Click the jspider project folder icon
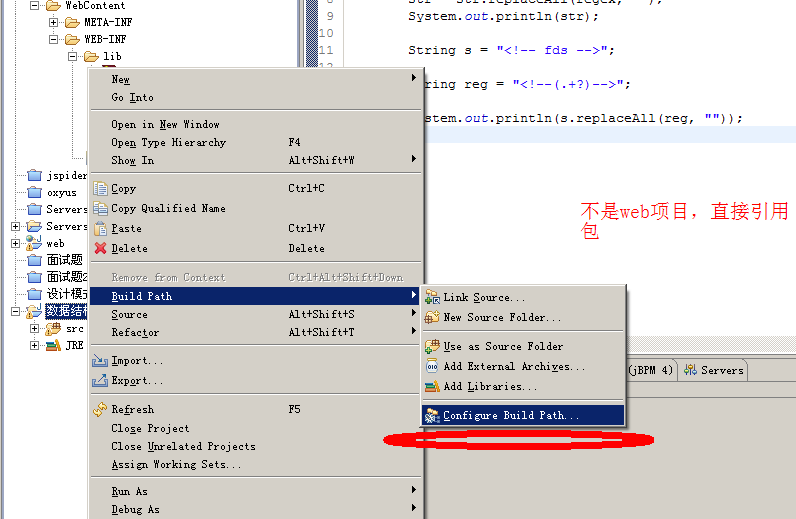Screen dimensions: 796x519 [x=35, y=176]
